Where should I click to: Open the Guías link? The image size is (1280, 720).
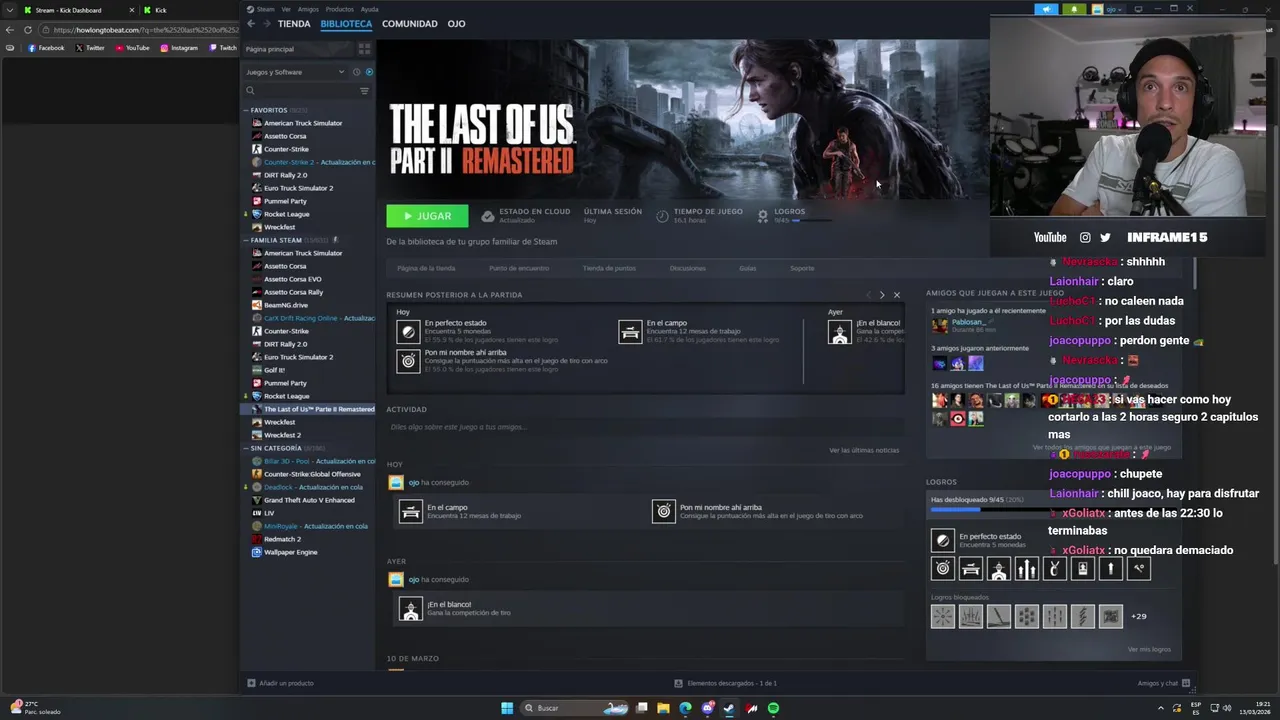point(748,268)
